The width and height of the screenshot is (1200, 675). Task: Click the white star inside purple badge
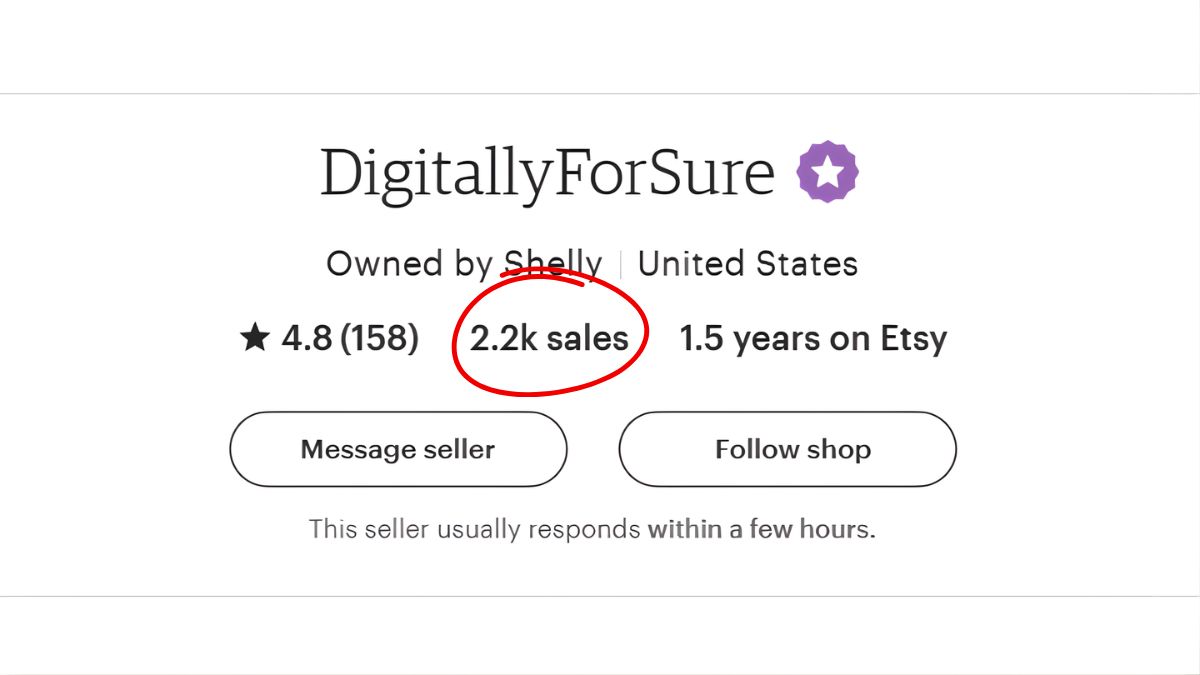(827, 173)
